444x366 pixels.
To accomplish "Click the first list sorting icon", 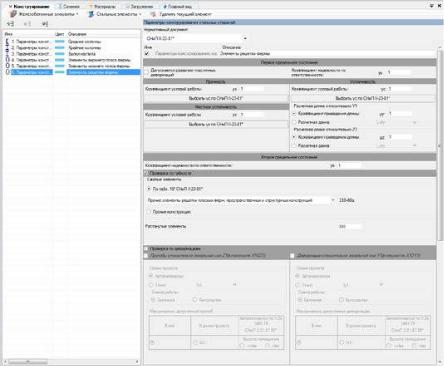I will (10, 24).
